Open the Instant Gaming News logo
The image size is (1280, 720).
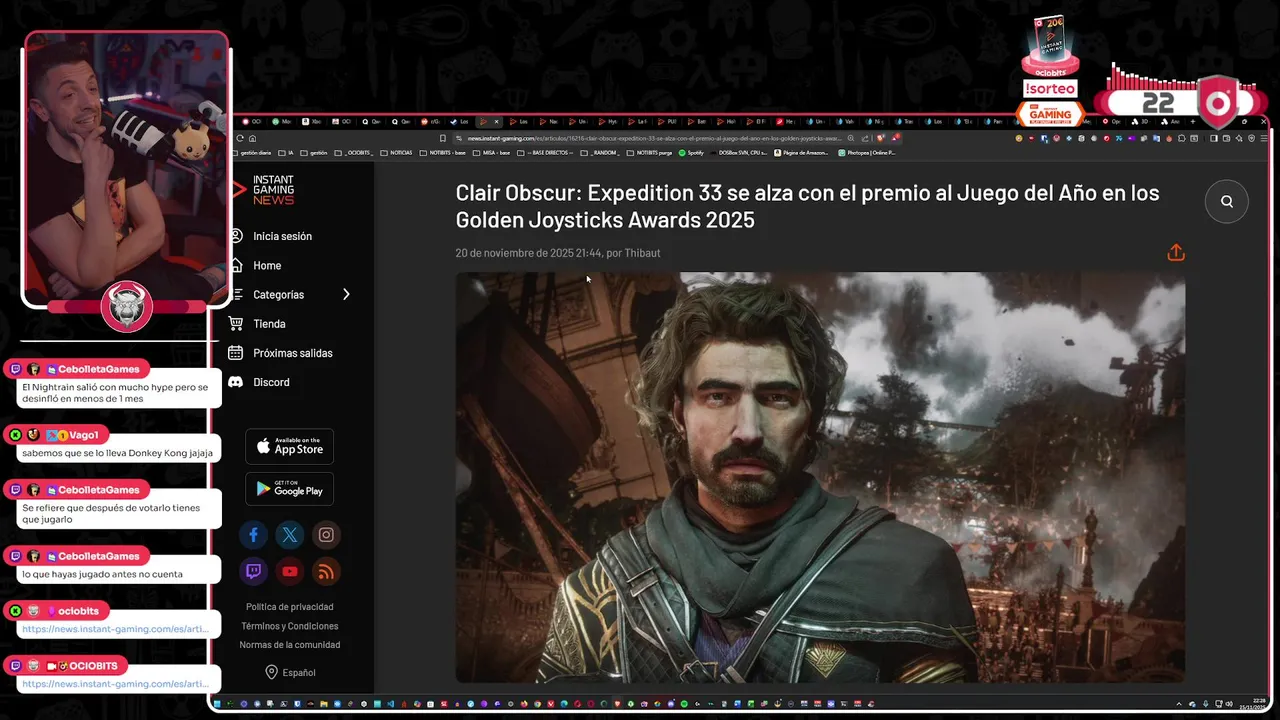264,190
